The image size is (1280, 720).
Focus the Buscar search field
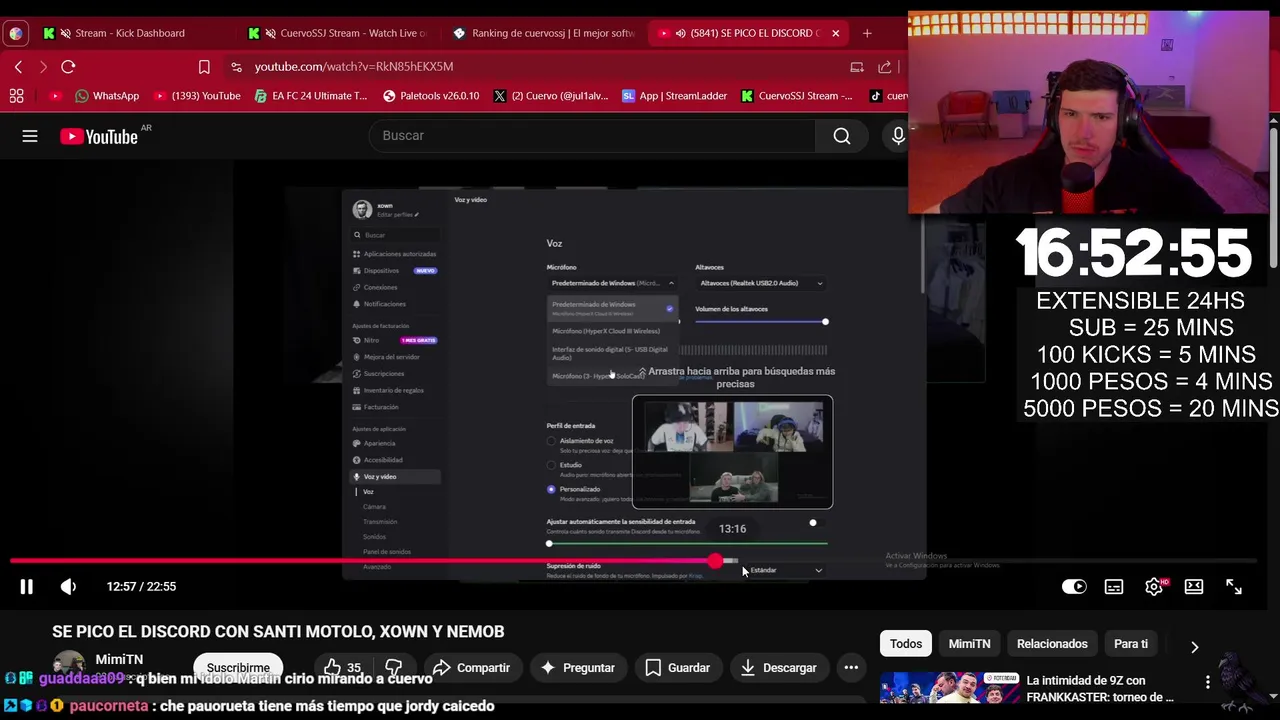coord(592,136)
